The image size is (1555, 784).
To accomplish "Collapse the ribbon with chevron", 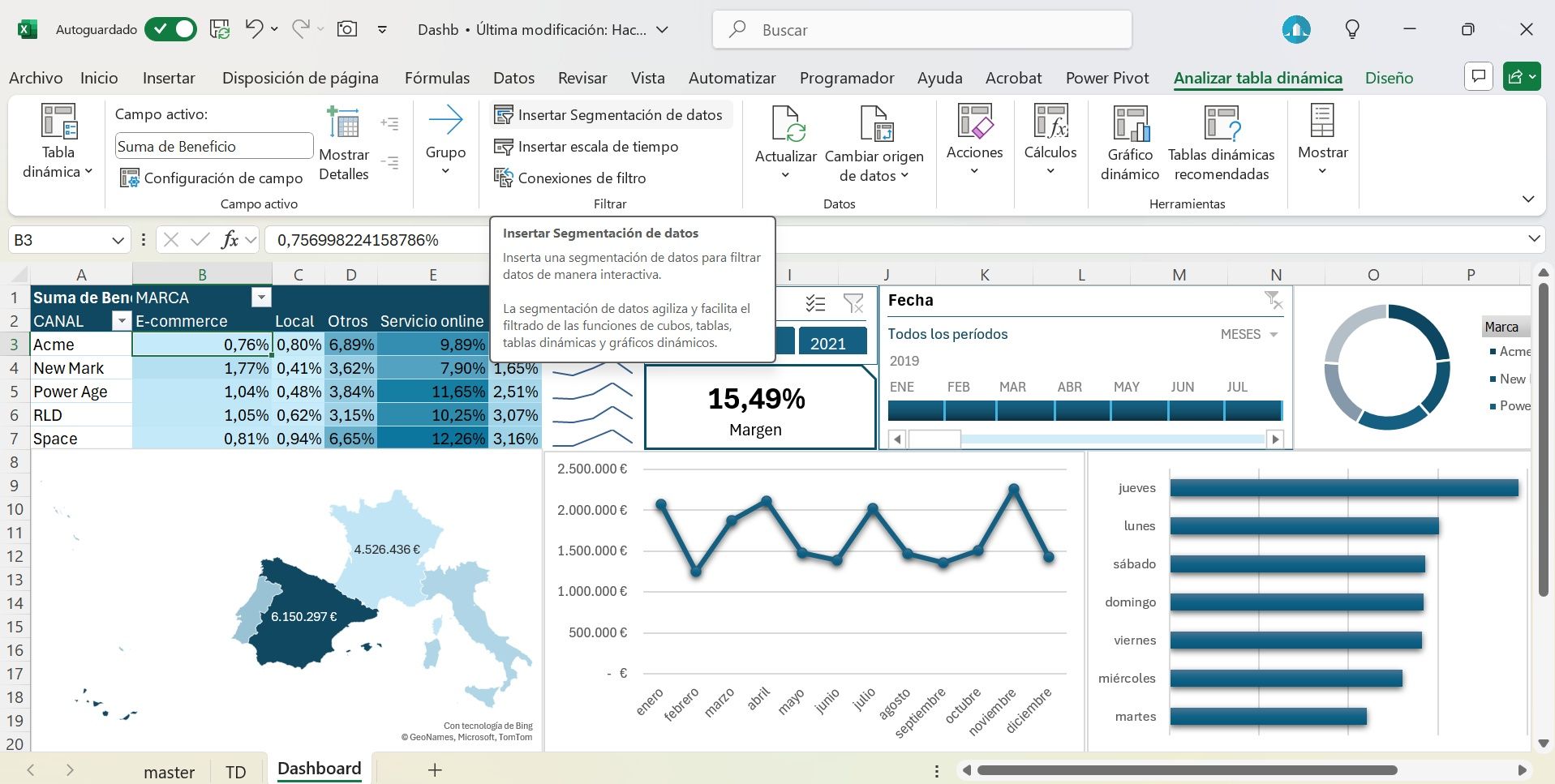I will coord(1528,199).
